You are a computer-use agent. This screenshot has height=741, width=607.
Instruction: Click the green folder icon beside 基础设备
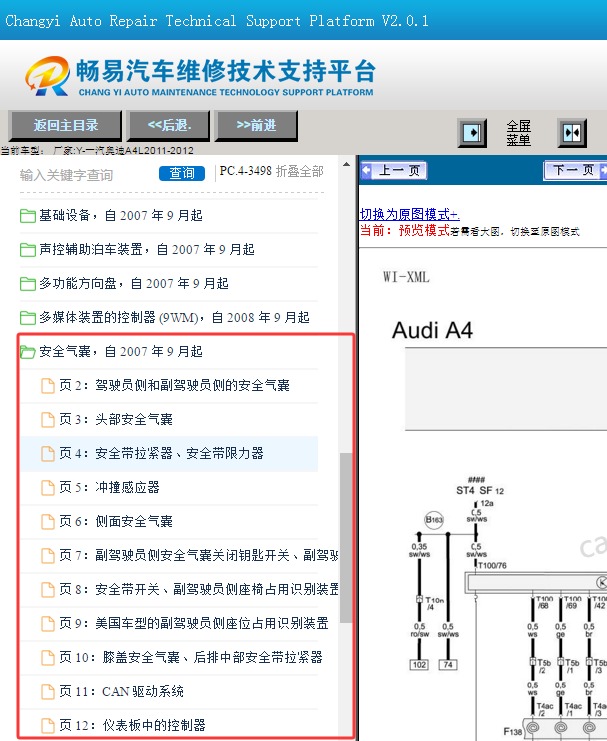28,216
